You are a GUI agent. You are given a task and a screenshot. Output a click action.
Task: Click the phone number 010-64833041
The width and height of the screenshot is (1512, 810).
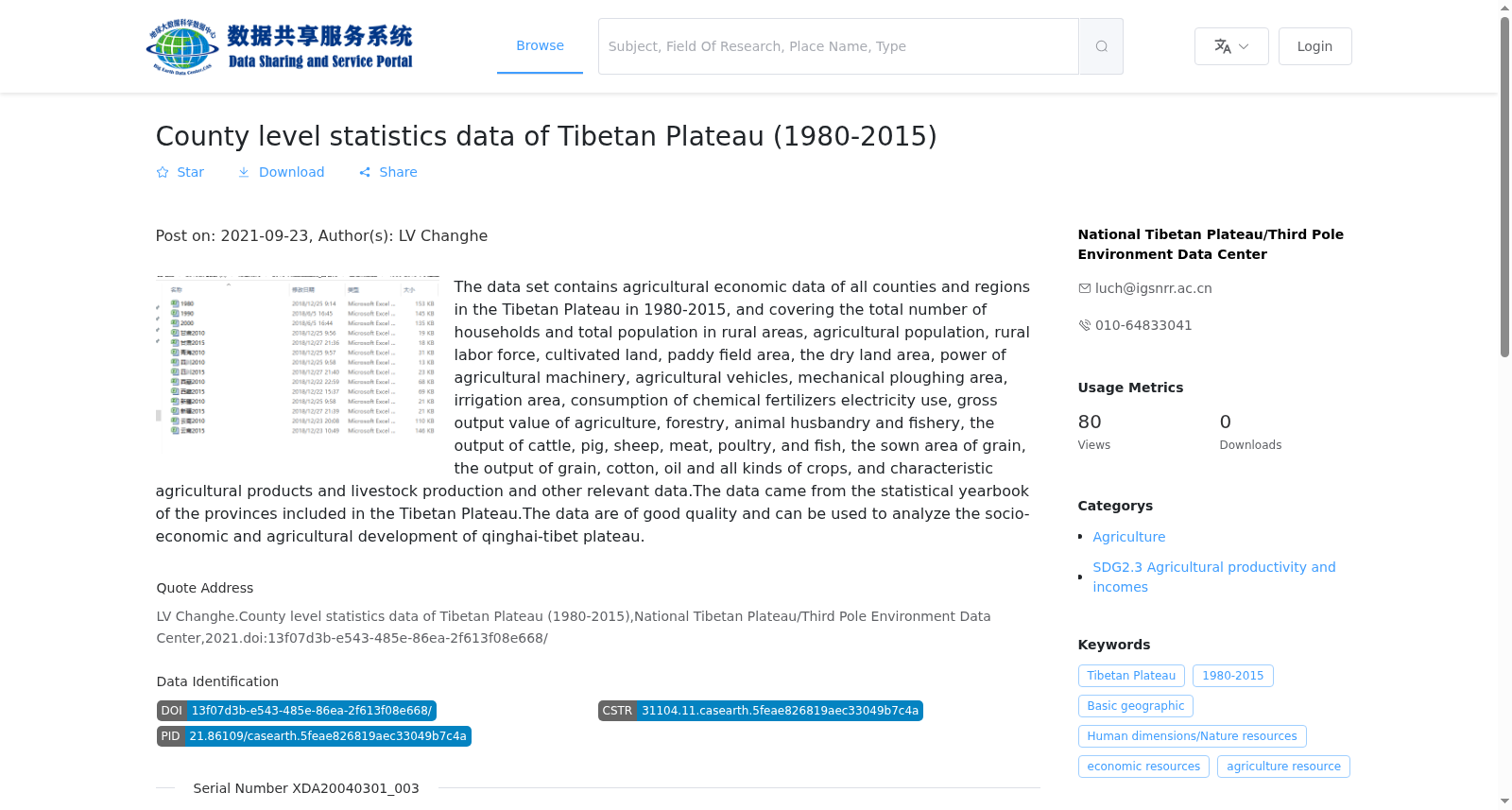tap(1143, 325)
